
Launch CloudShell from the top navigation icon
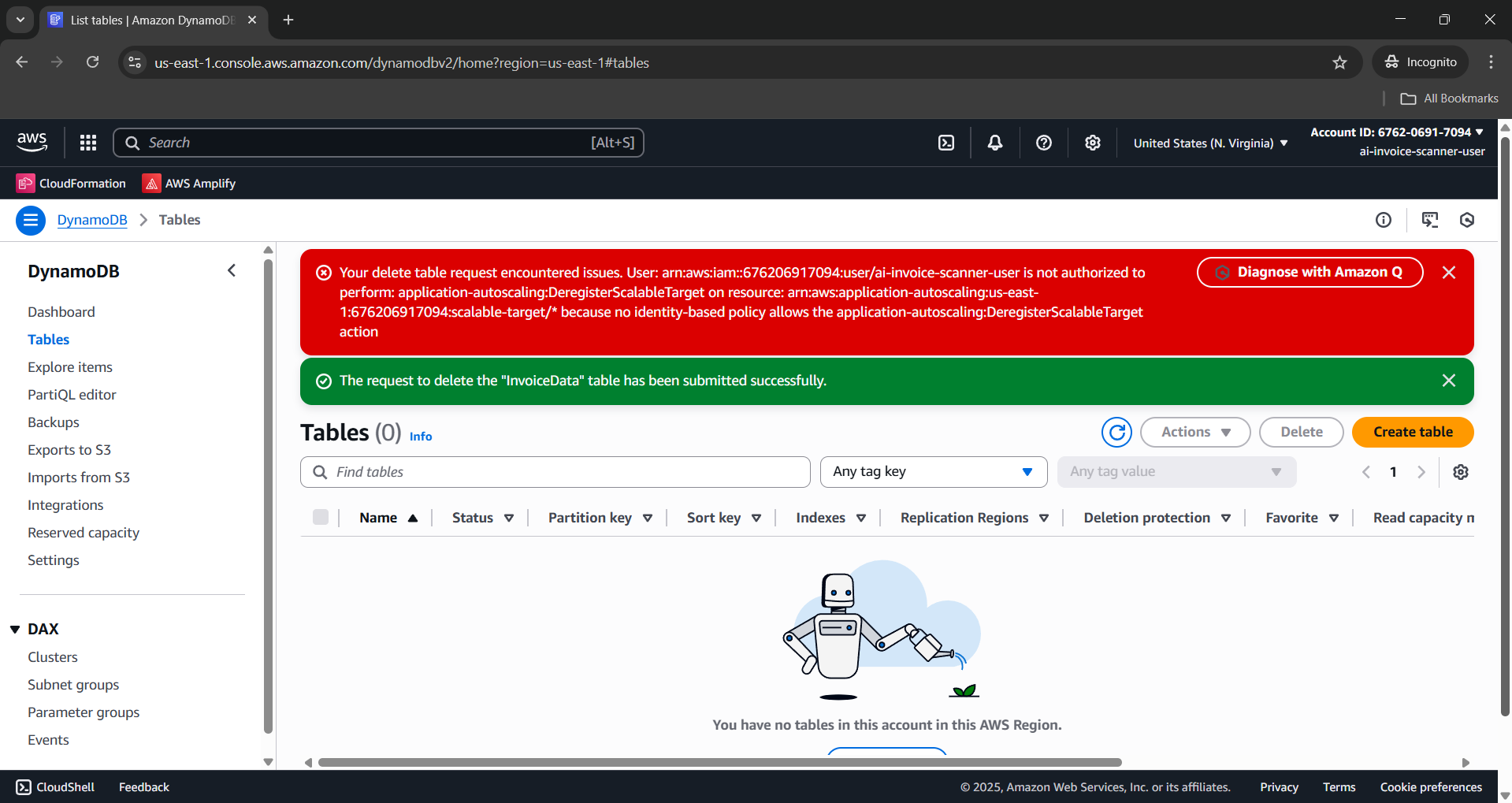point(945,143)
